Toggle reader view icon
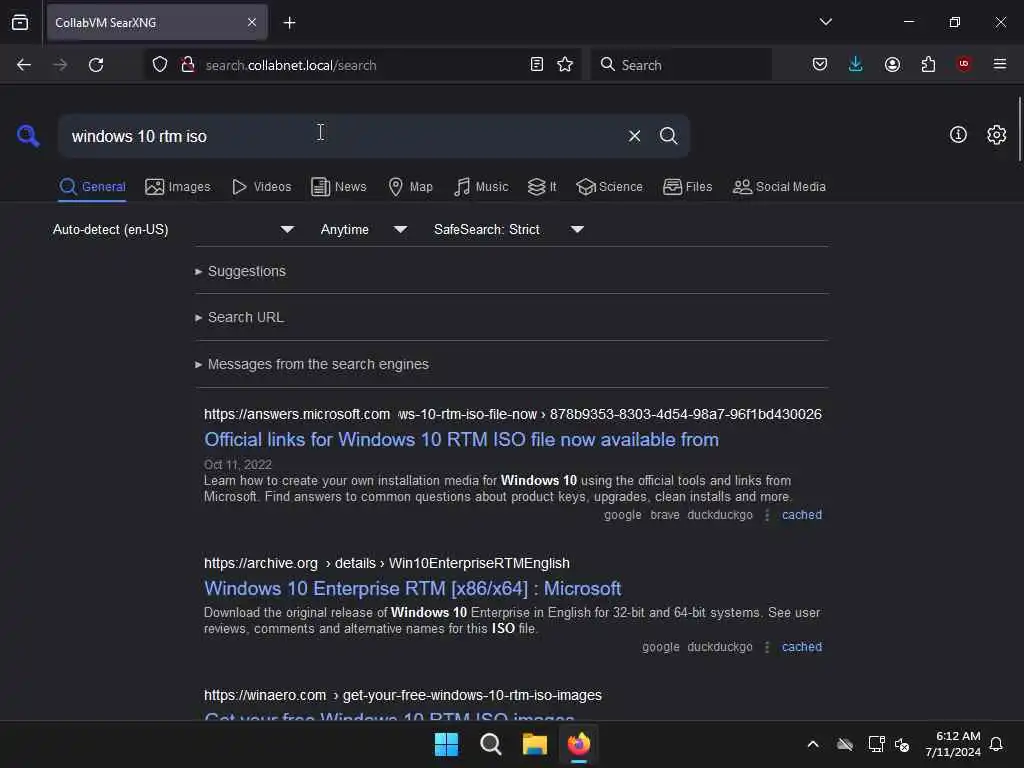Viewport: 1024px width, 768px height. 536,65
